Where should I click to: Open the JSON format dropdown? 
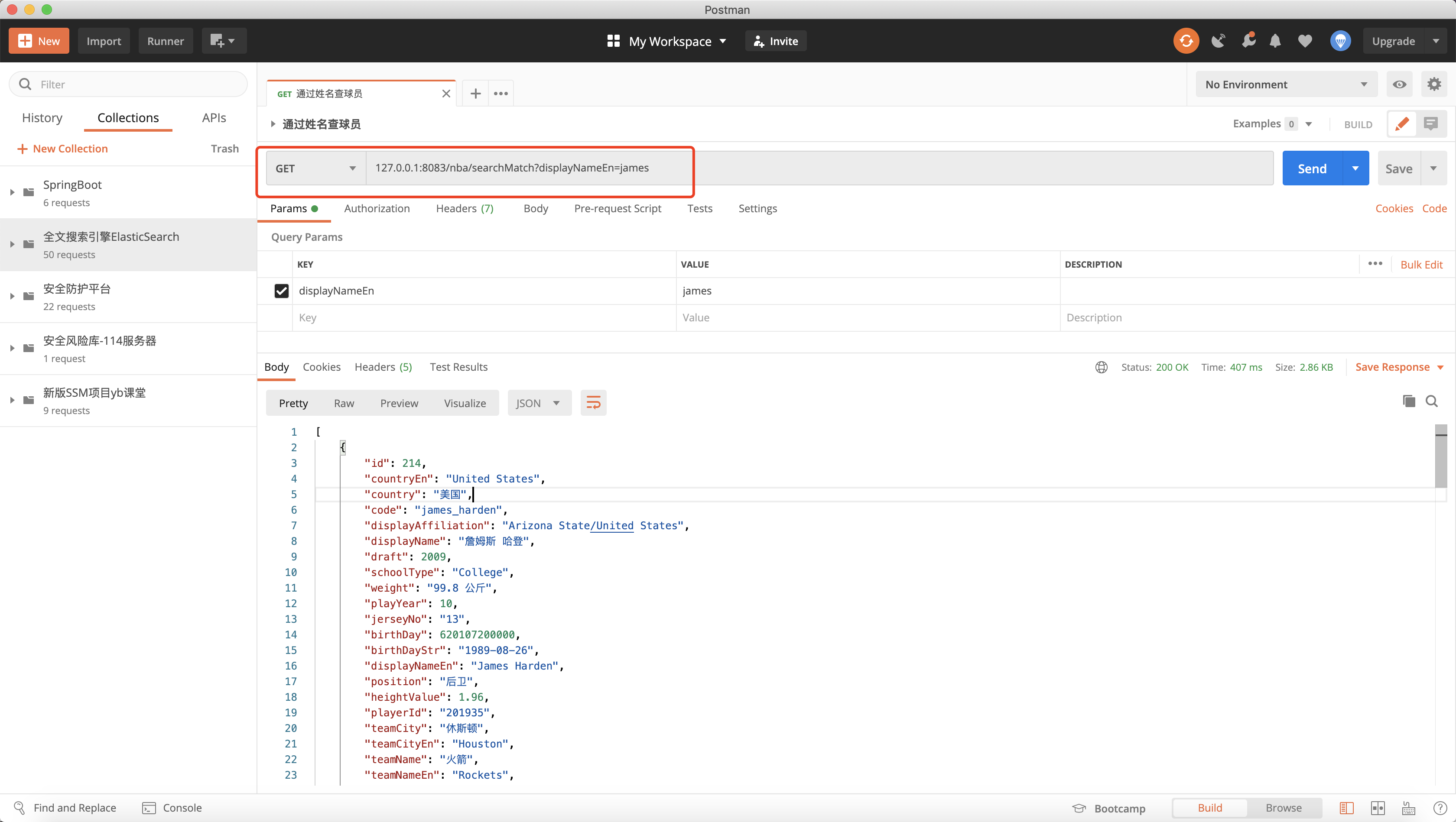(x=539, y=403)
